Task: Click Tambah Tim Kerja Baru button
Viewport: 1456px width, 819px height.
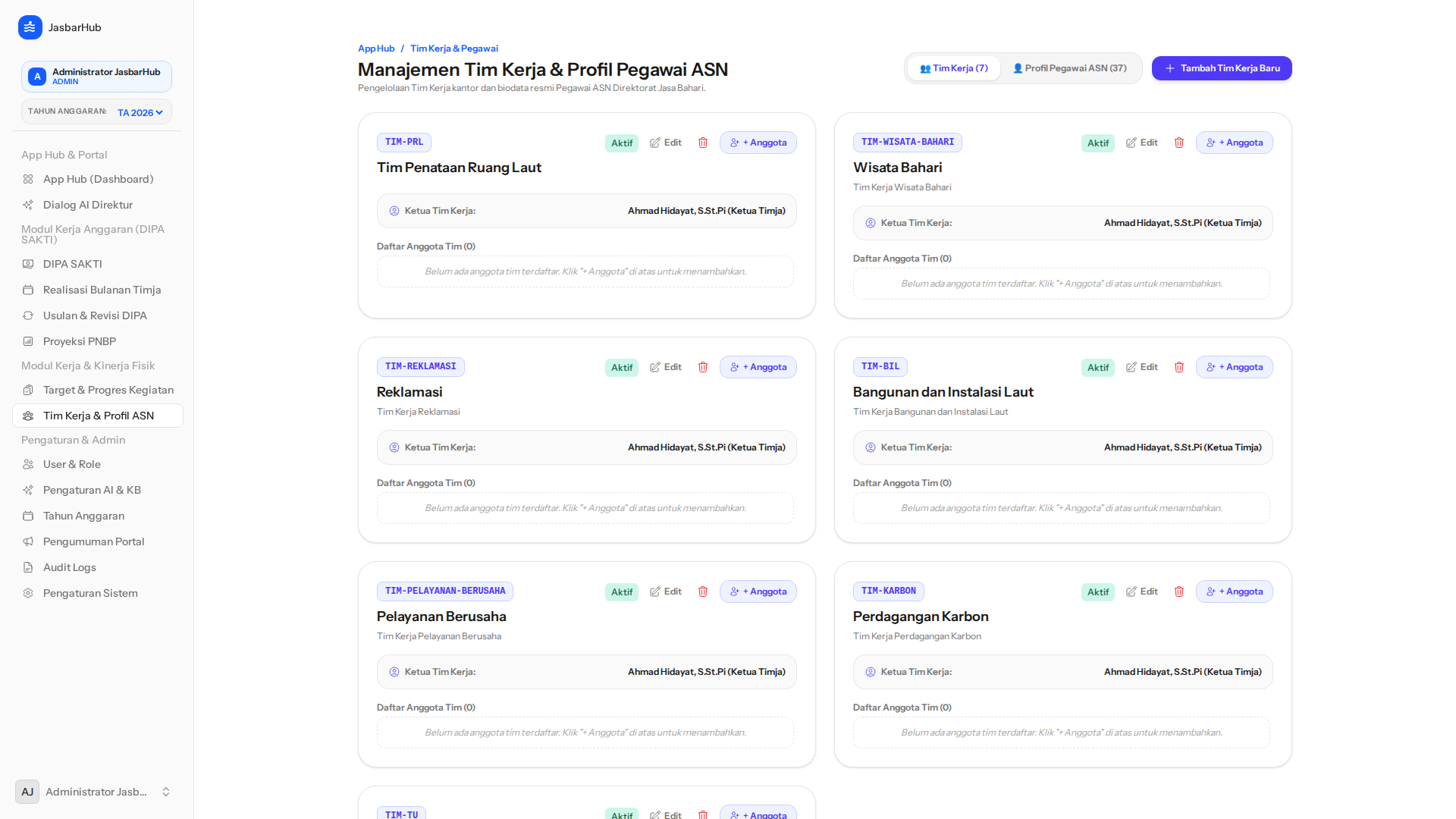Action: tap(1222, 68)
